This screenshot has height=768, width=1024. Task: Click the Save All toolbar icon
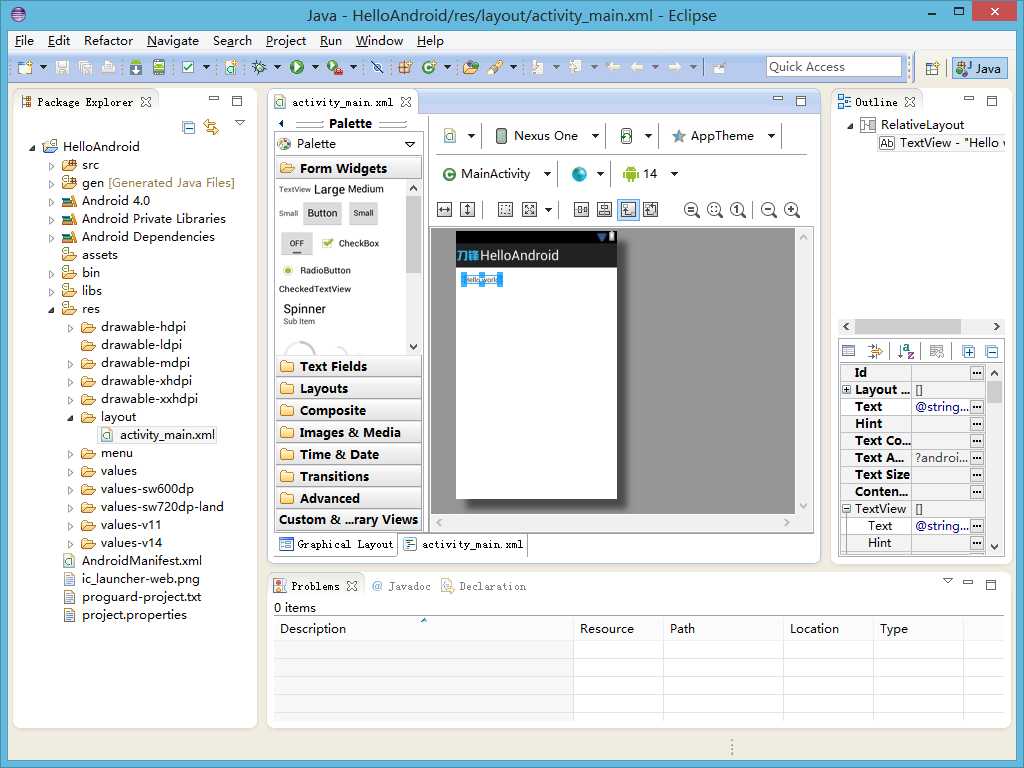(x=85, y=67)
